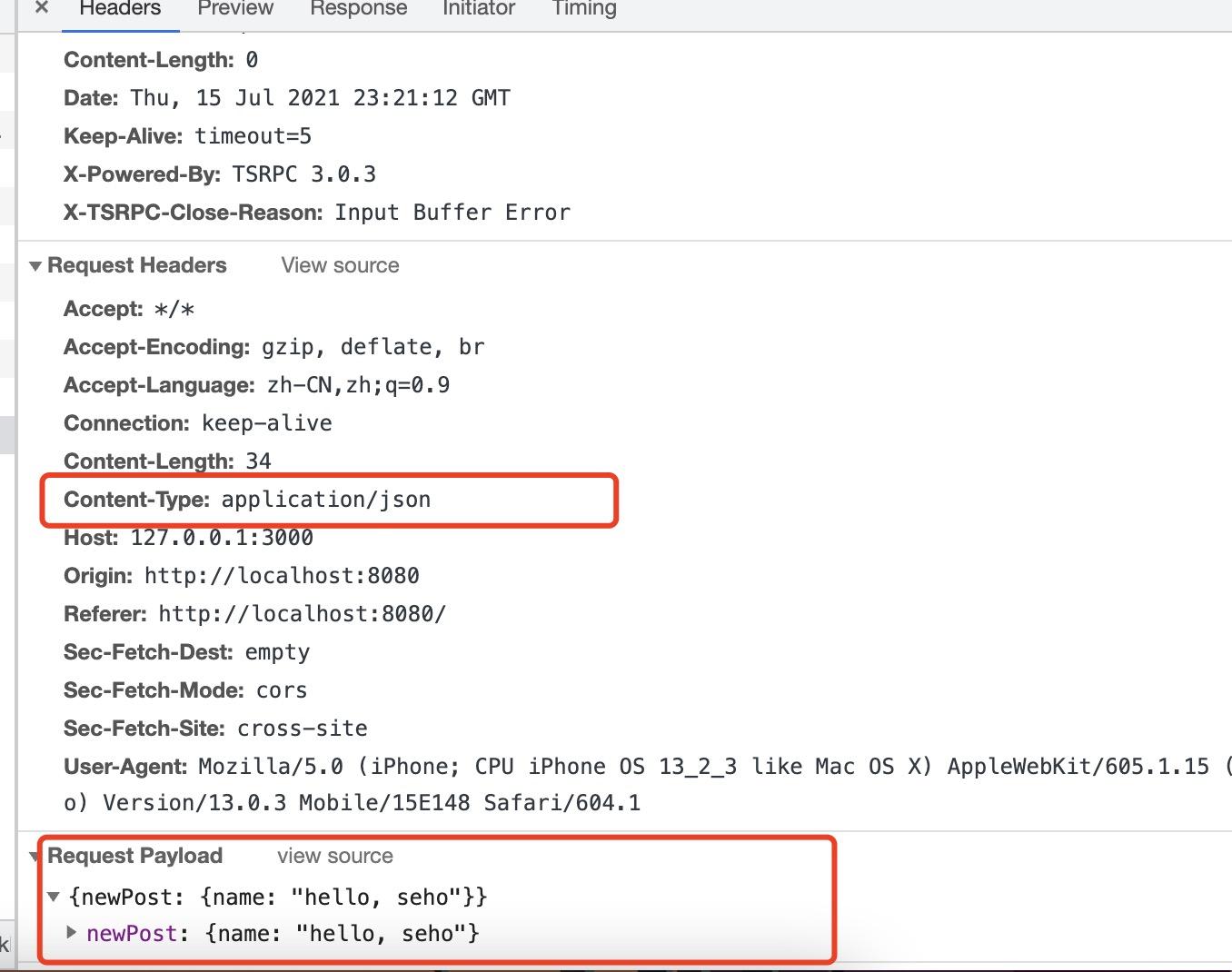Select the Timing tab
The height and width of the screenshot is (972, 1232).
(x=582, y=8)
